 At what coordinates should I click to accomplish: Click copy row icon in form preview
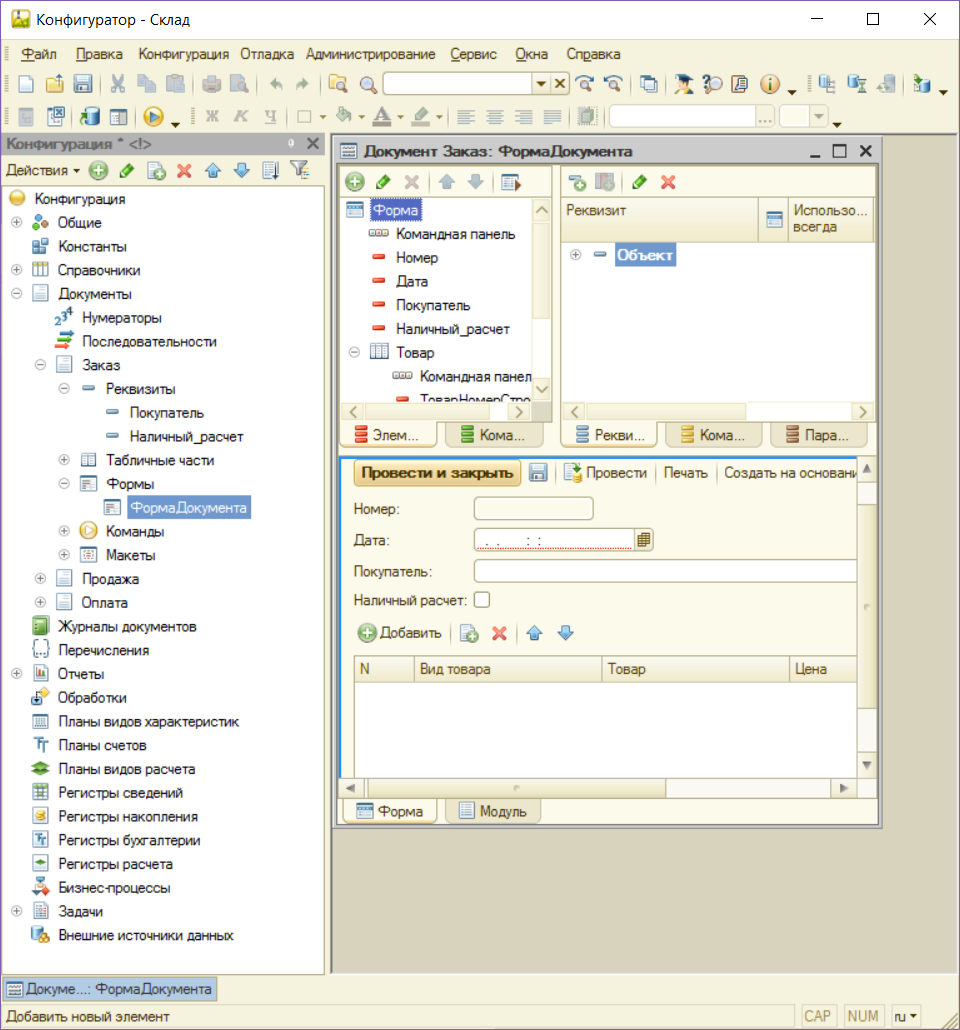(x=469, y=633)
